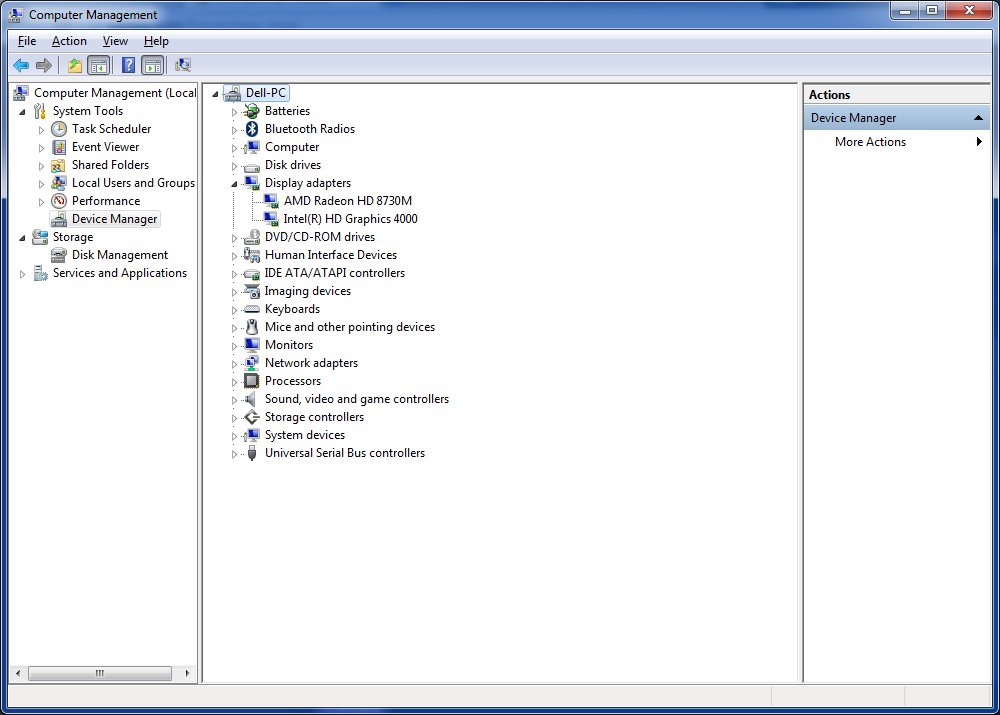This screenshot has width=1000, height=715.
Task: Open the View menu
Action: (x=115, y=41)
